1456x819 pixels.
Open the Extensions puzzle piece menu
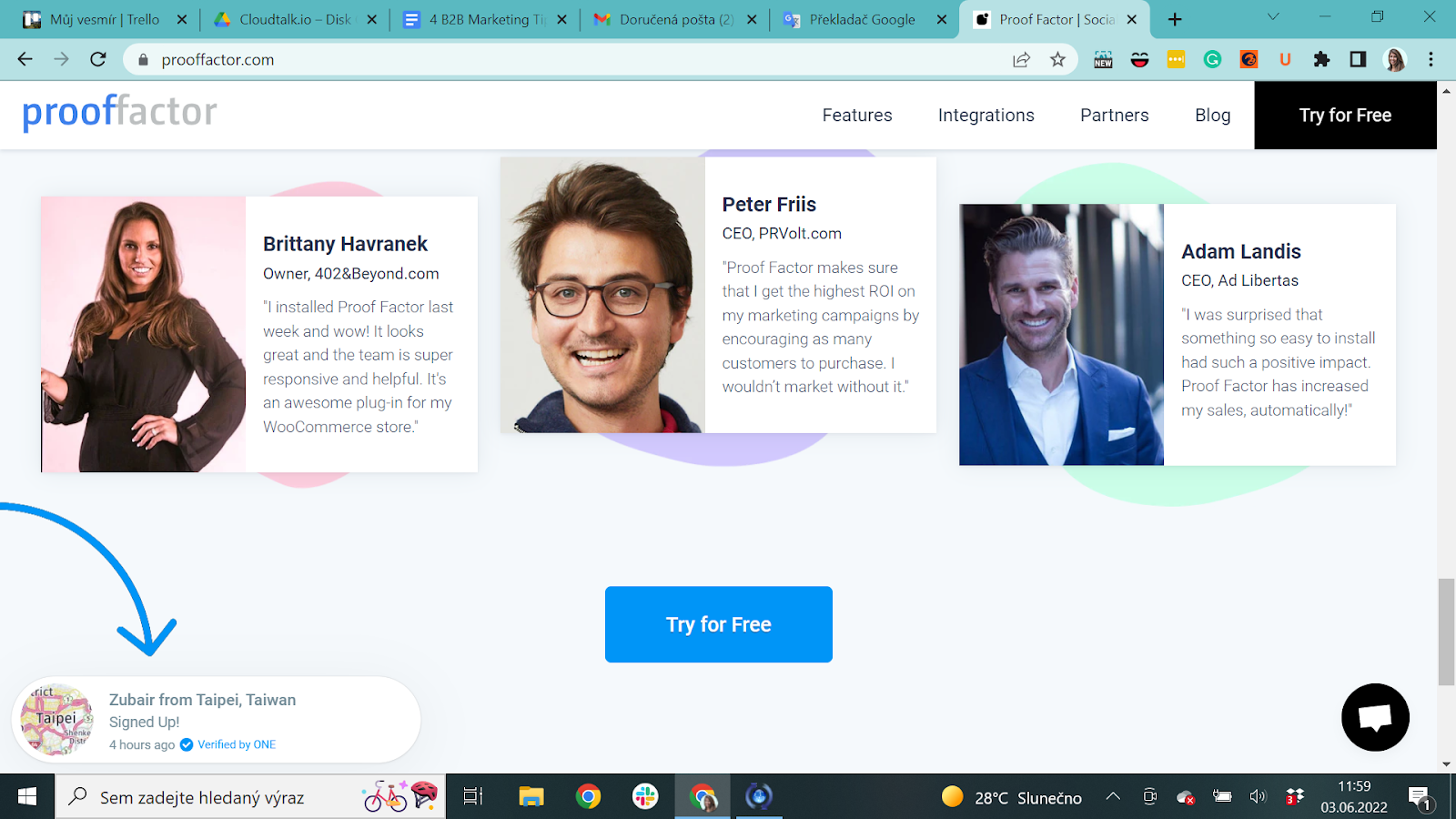1321,60
